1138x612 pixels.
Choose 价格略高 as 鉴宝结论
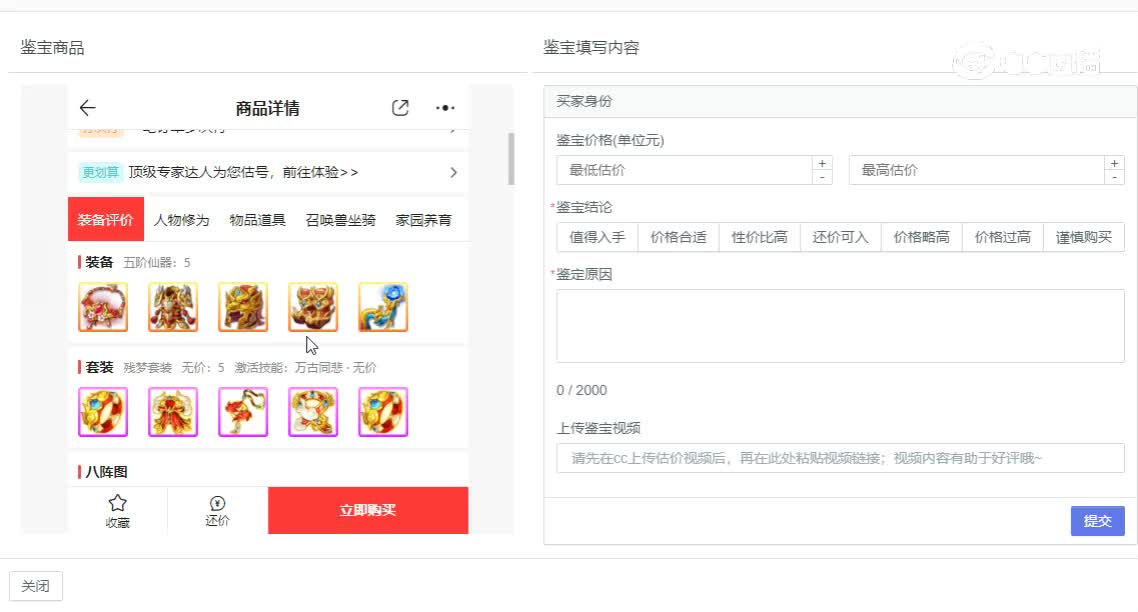click(x=922, y=237)
